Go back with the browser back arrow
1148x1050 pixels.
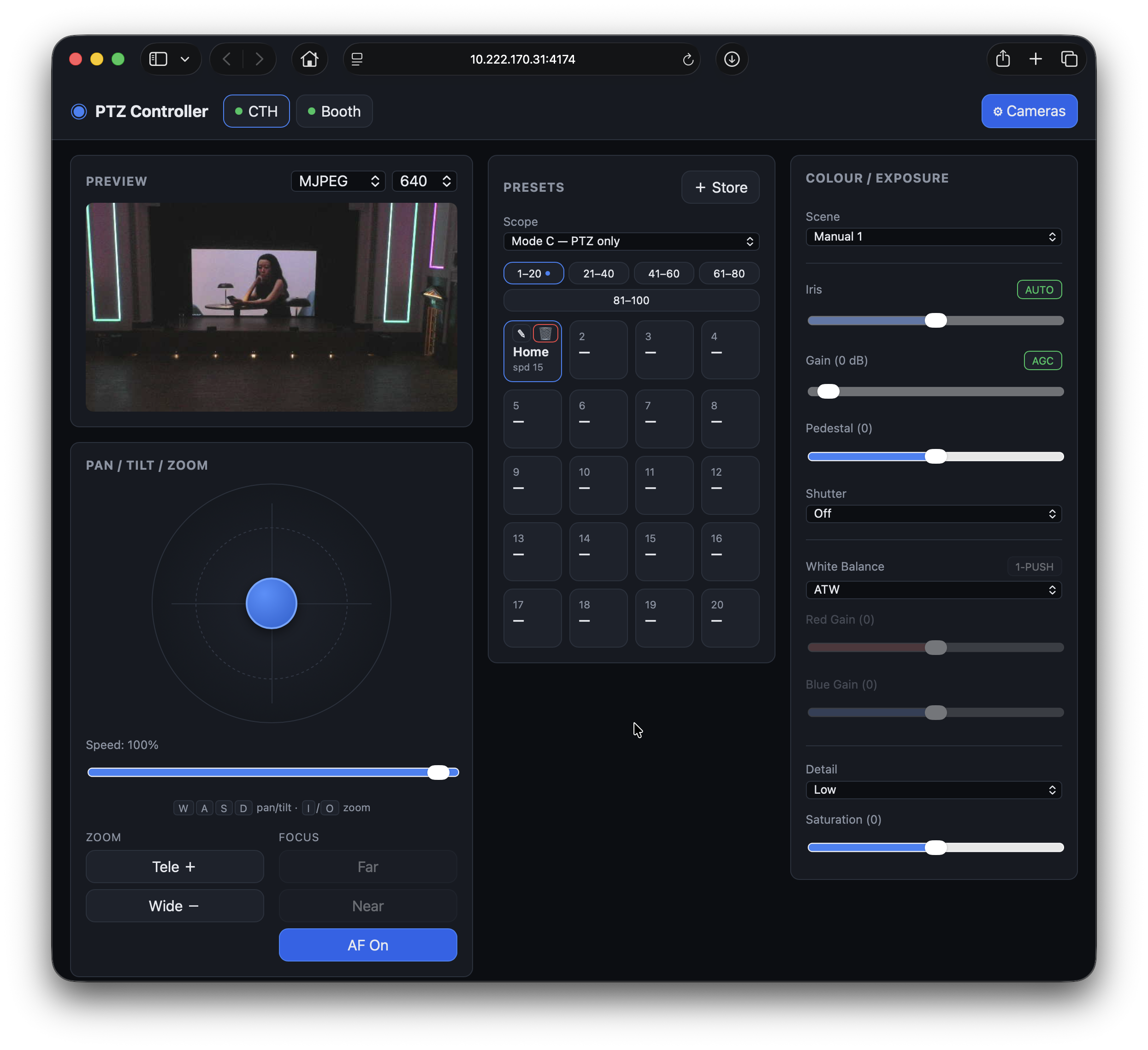point(227,59)
